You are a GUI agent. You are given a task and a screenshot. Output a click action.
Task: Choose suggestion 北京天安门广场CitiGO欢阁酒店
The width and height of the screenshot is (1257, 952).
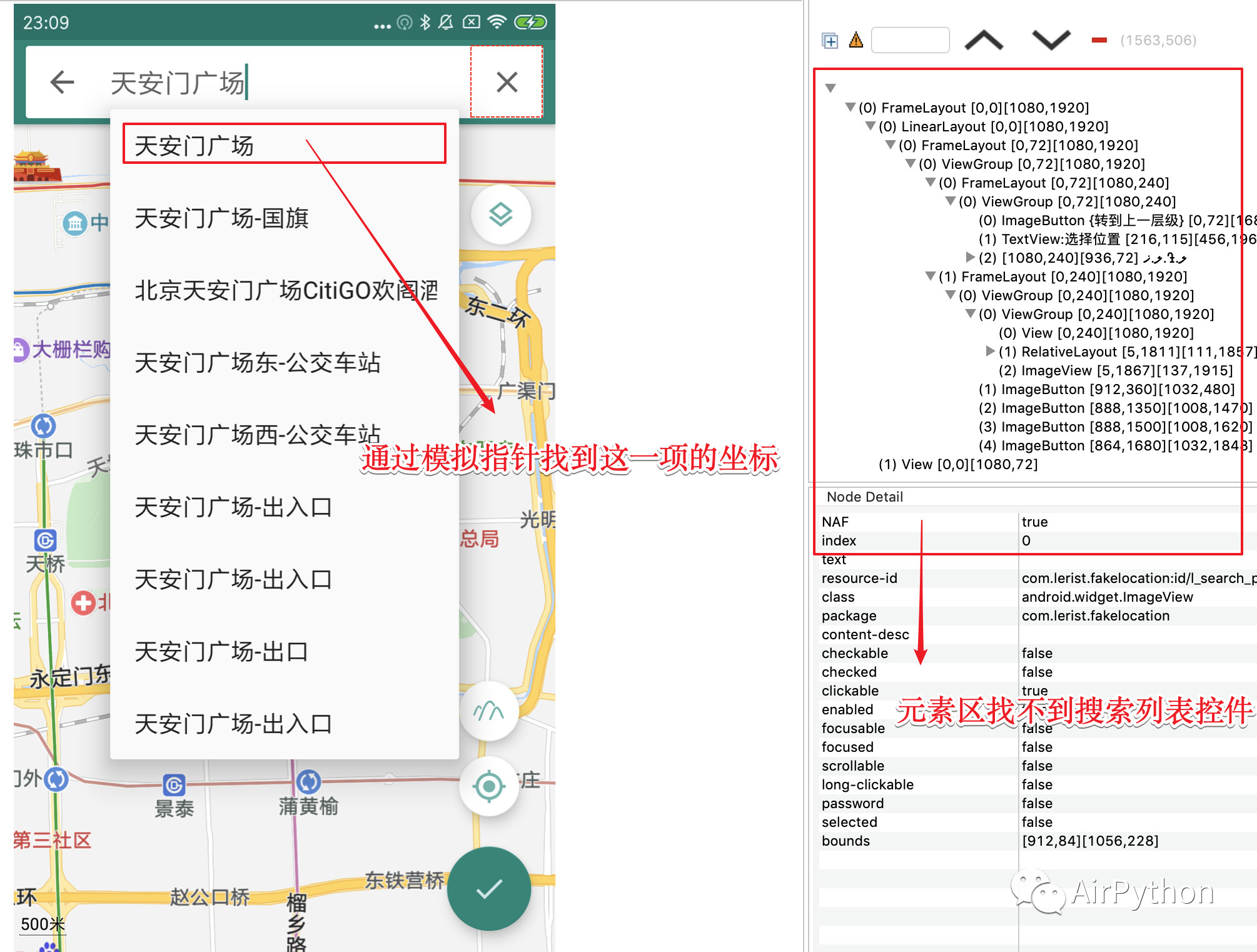285,291
